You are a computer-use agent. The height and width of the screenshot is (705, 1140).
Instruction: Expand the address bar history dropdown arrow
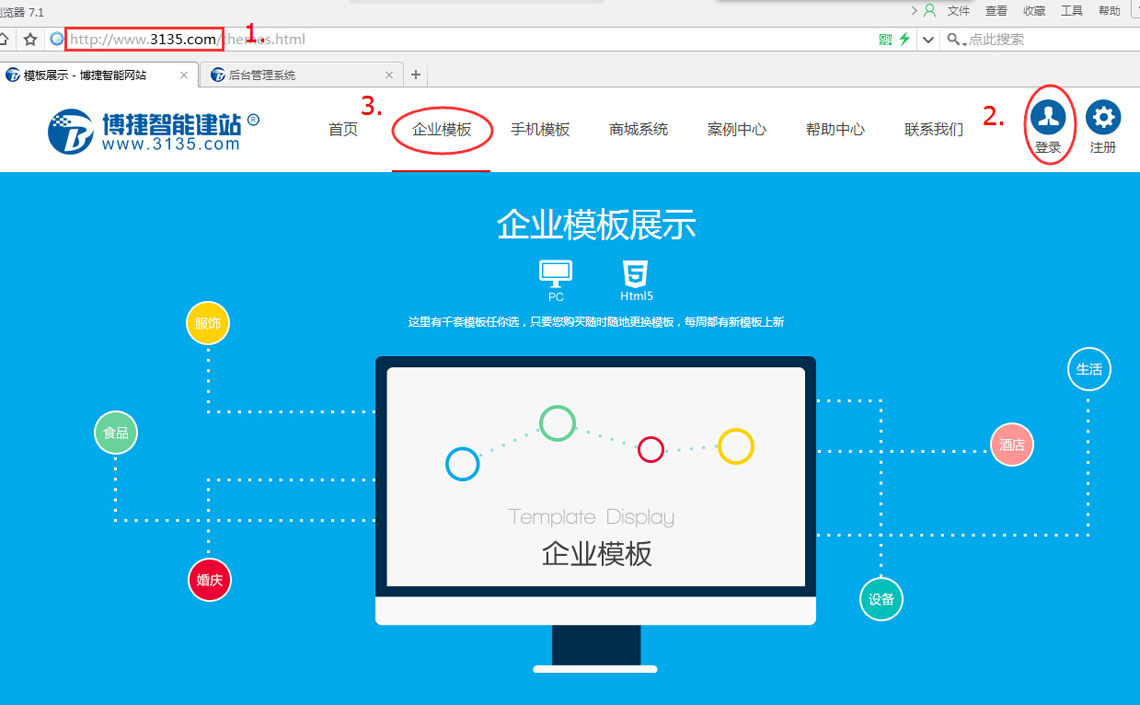coord(928,40)
